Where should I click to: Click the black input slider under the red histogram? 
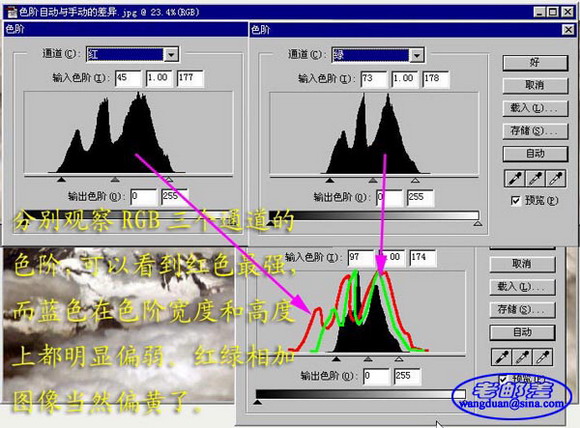pyautogui.click(x=61, y=179)
